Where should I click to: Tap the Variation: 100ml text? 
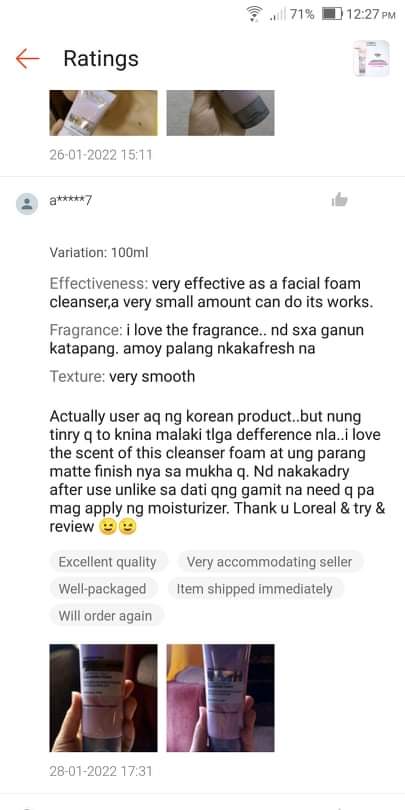(x=99, y=253)
